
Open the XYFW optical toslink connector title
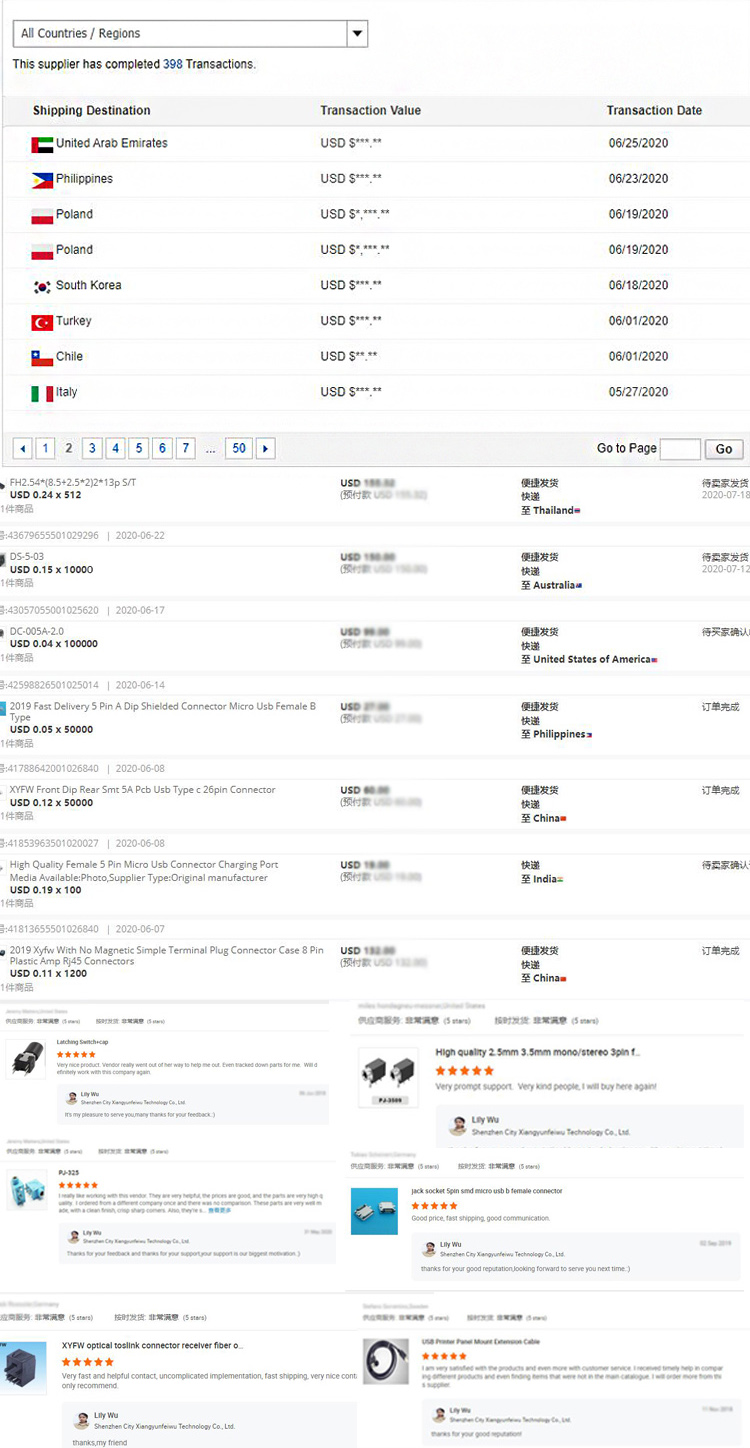coord(152,1346)
